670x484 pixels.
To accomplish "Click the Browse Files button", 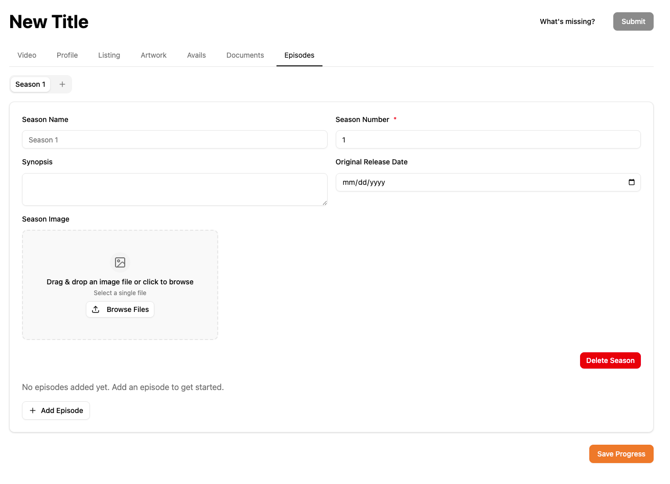I will [x=120, y=310].
